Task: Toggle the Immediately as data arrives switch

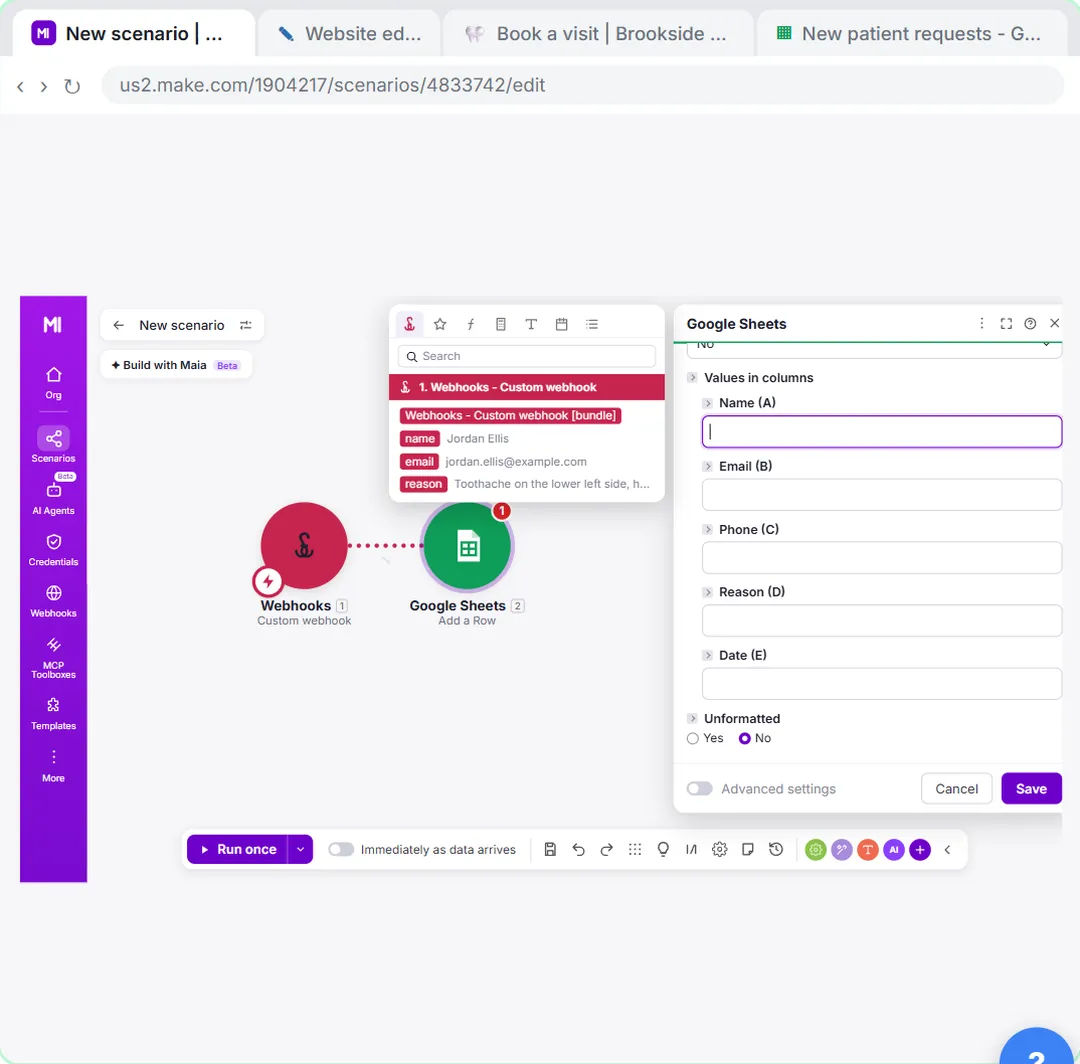Action: click(341, 849)
